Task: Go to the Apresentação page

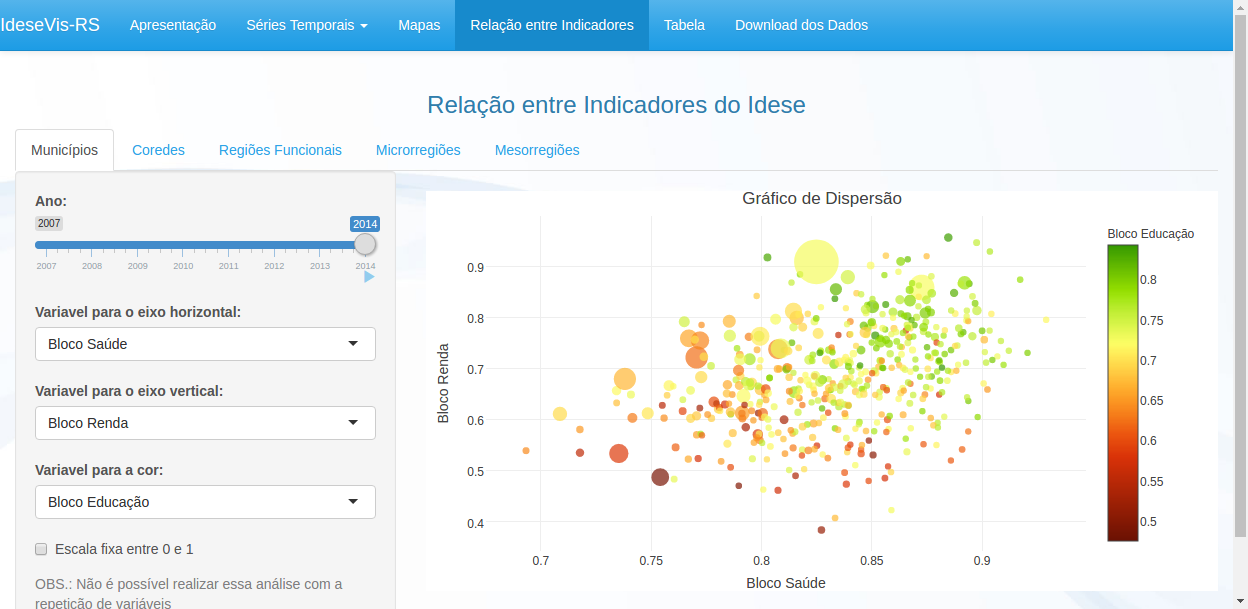Action: [x=173, y=24]
